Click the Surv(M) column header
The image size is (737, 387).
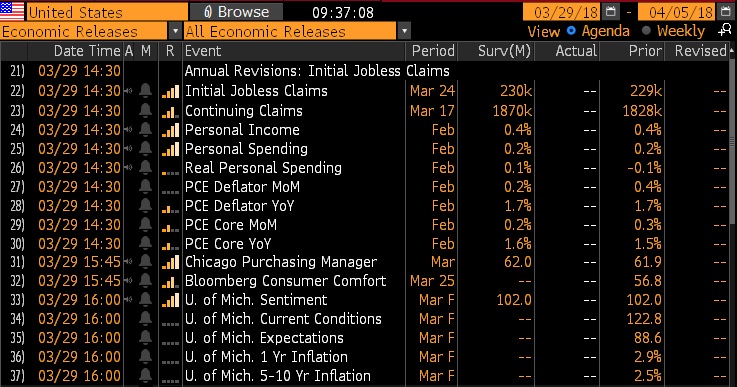(x=504, y=51)
